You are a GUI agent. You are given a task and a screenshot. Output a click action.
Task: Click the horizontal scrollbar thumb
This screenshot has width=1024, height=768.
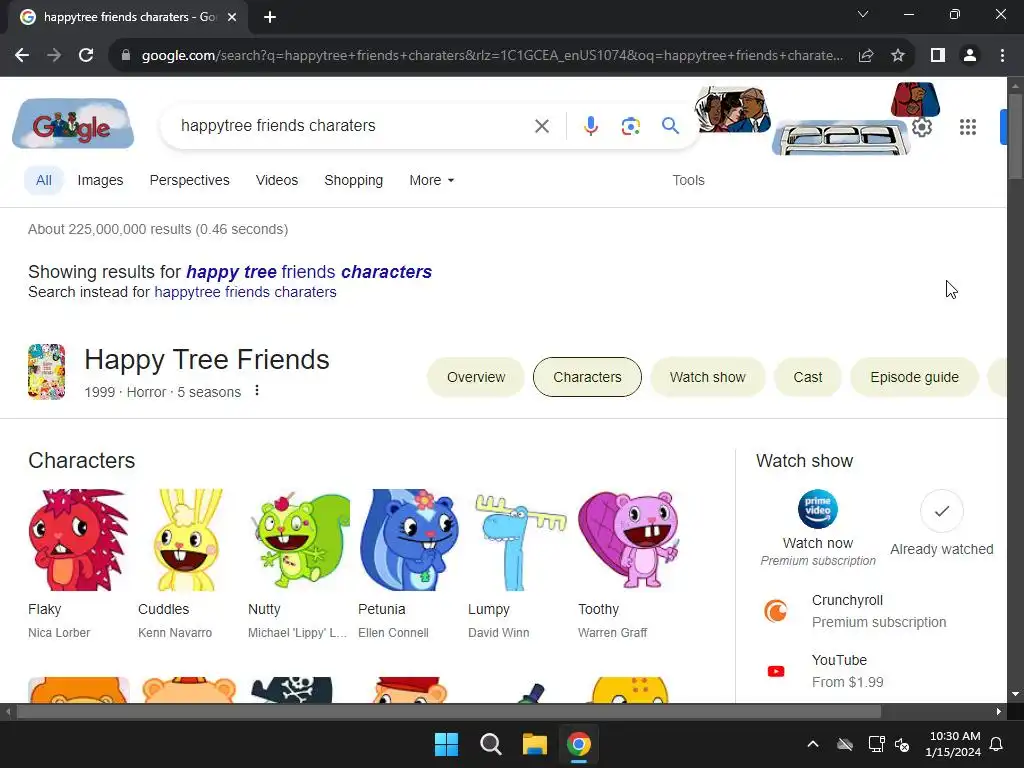click(x=449, y=712)
